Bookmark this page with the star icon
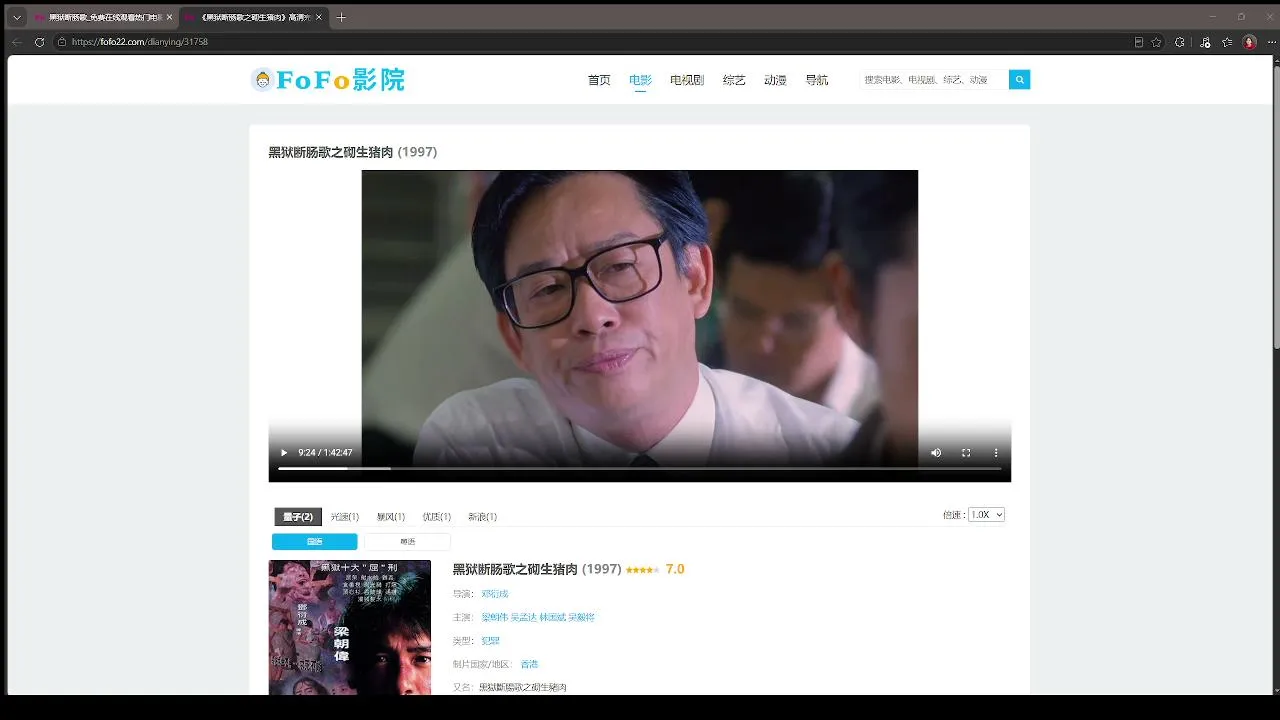Viewport: 1280px width, 720px height. 1157,42
